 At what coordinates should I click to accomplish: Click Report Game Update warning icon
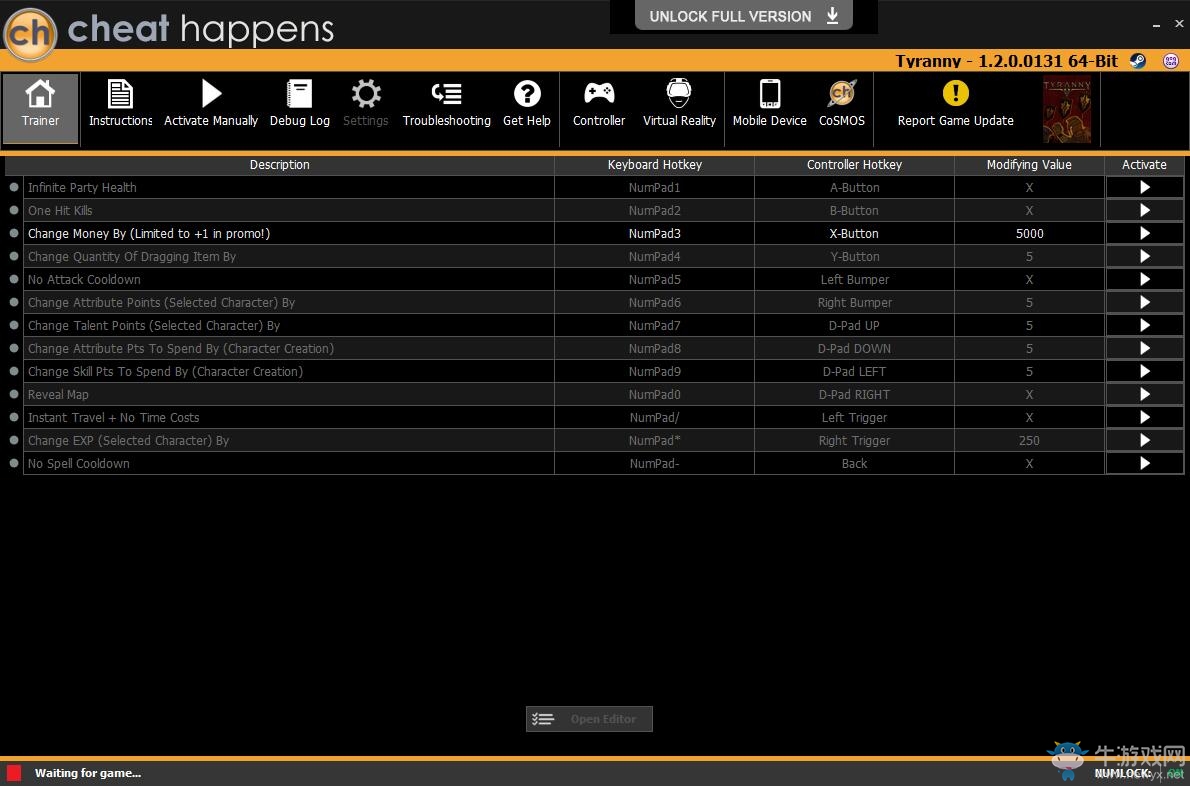[x=955, y=93]
